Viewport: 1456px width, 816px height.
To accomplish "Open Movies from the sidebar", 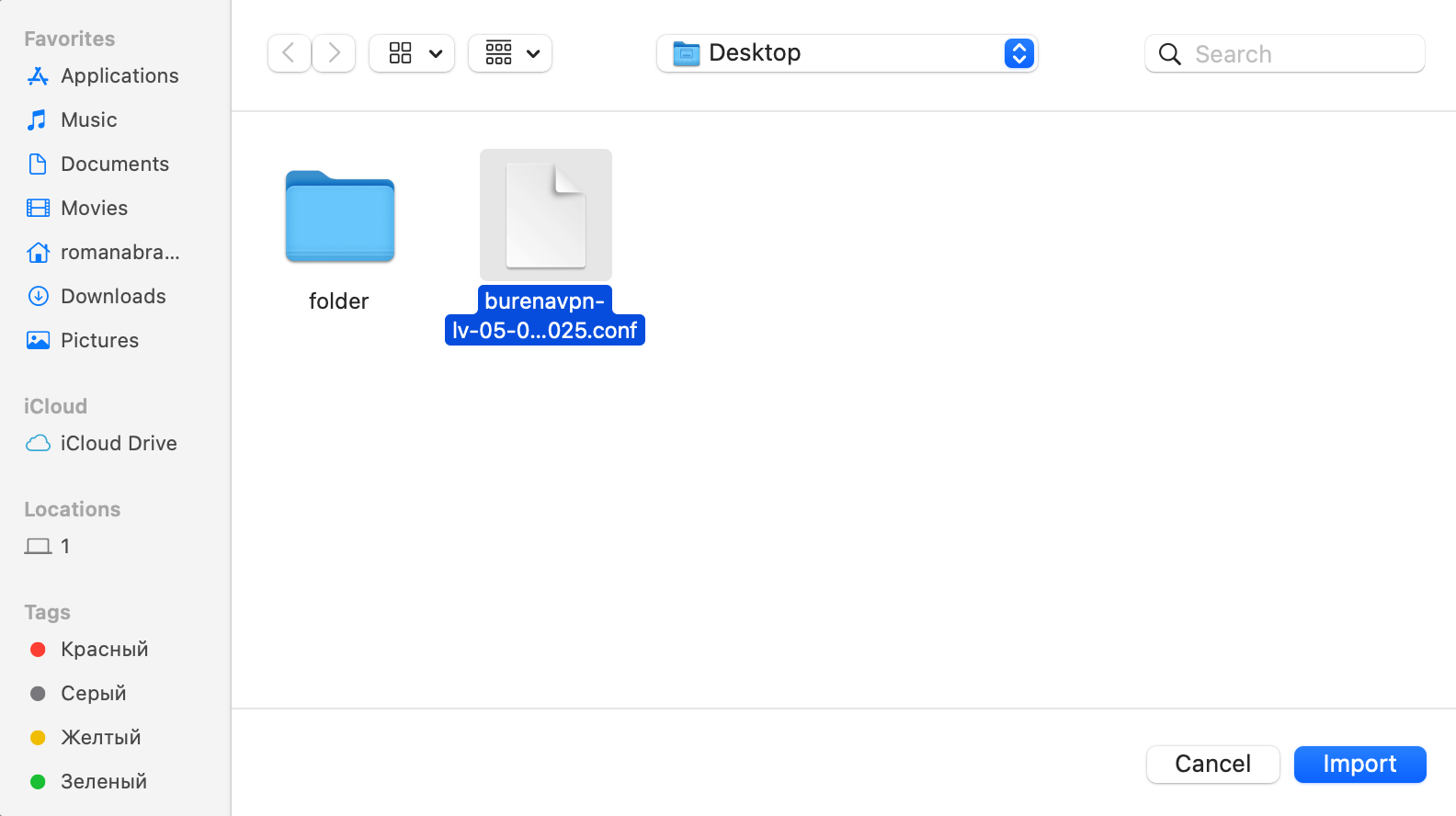I will click(94, 209).
